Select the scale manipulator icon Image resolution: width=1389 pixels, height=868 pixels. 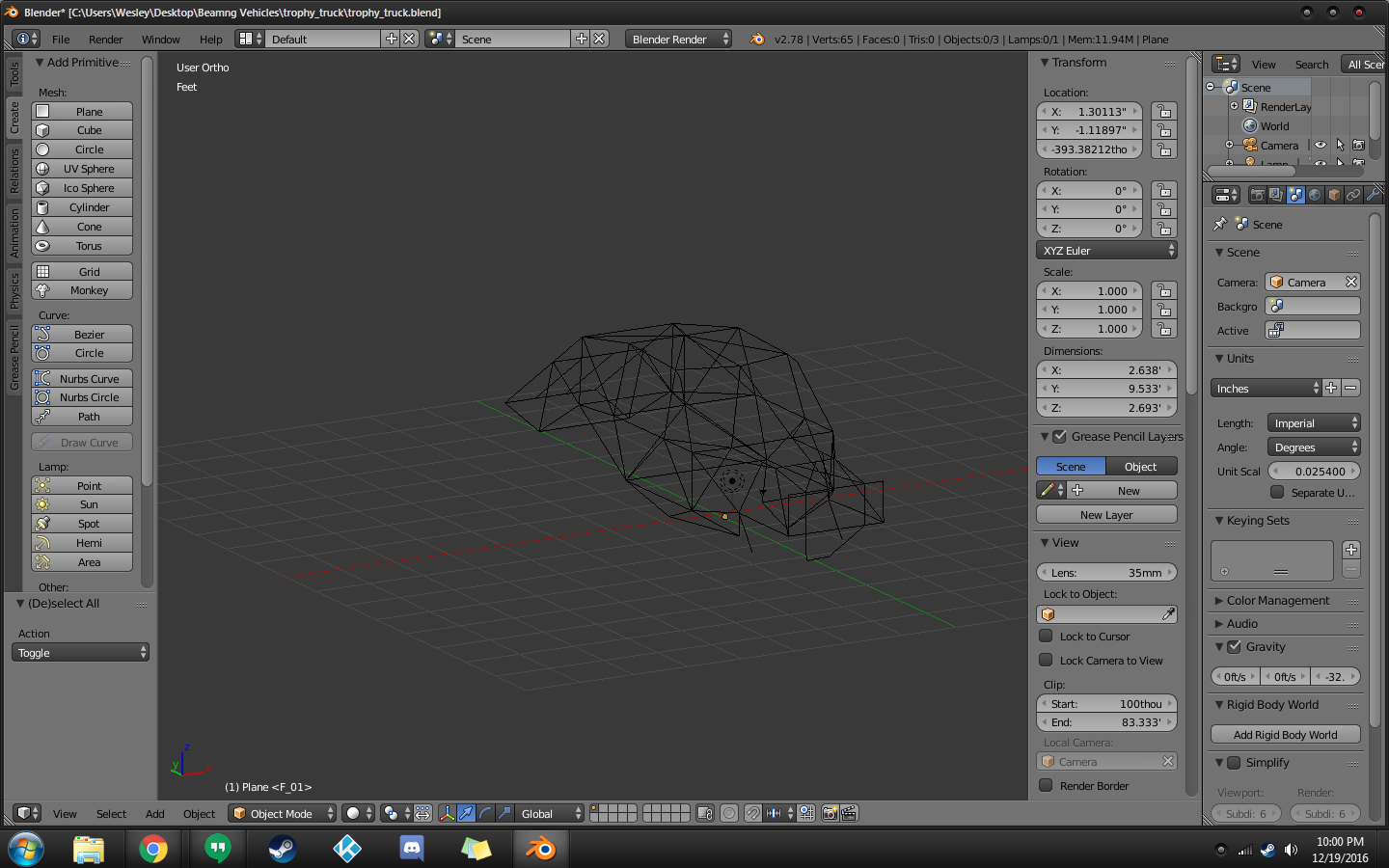[504, 813]
